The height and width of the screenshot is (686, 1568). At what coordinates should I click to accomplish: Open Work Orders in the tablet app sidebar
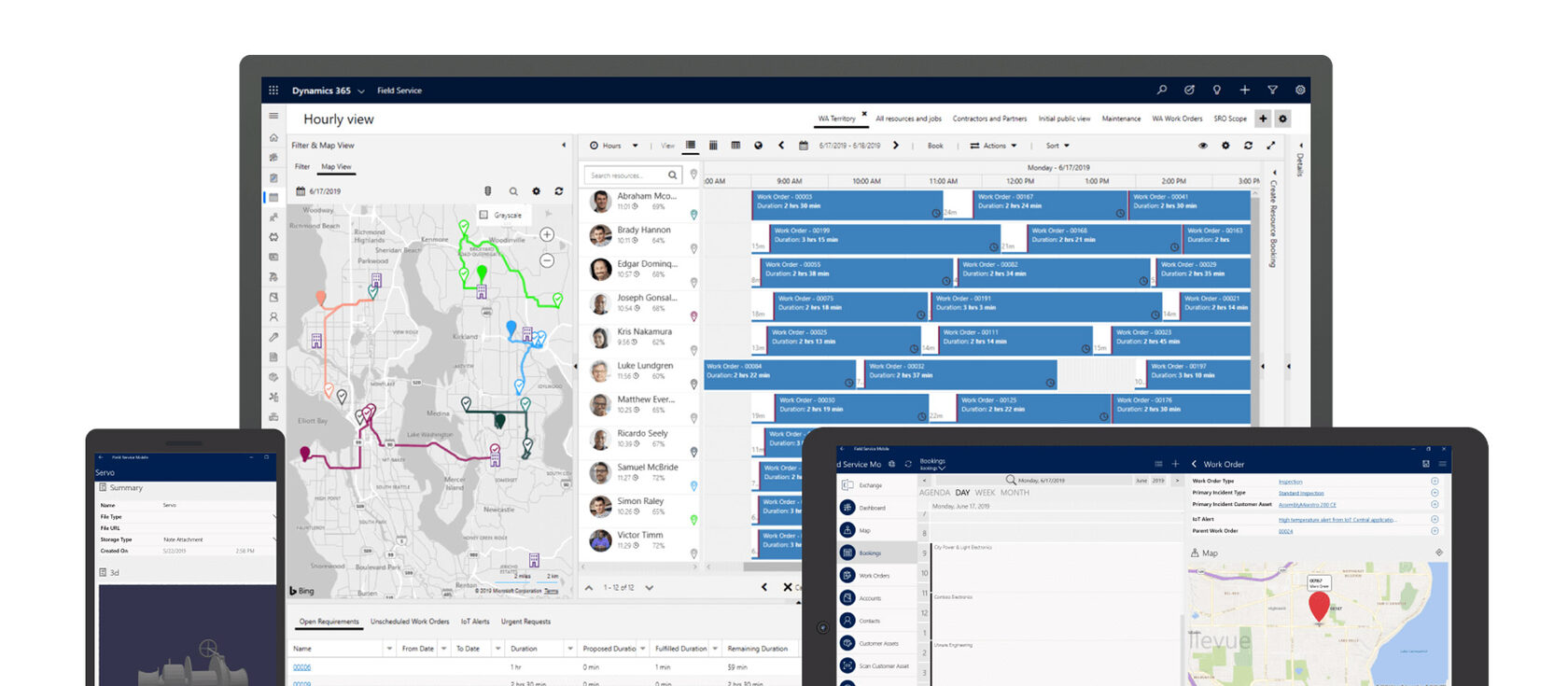875,576
